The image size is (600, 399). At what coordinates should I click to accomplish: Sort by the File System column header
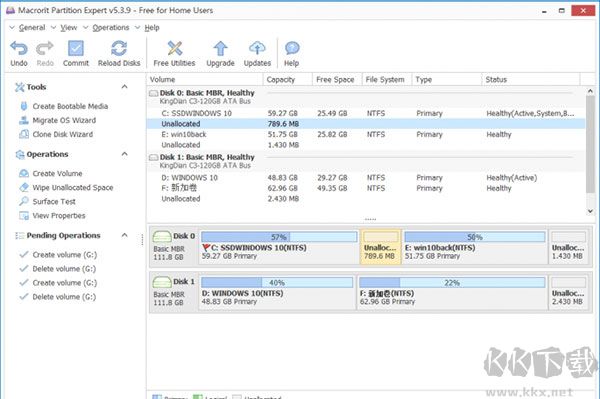pyautogui.click(x=387, y=80)
